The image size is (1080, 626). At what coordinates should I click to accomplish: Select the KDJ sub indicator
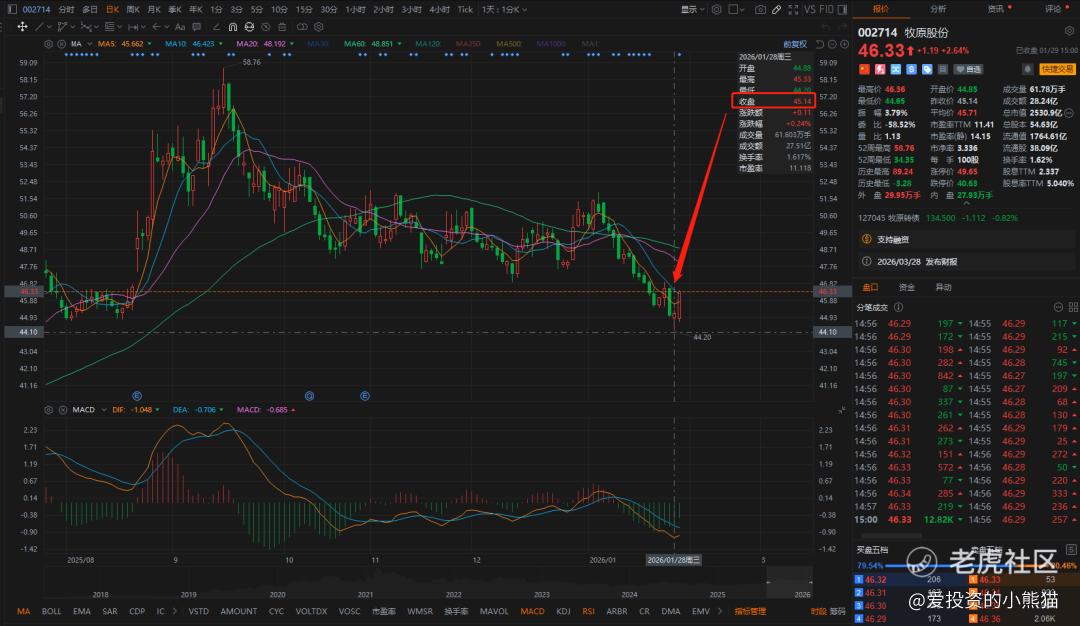(x=563, y=612)
